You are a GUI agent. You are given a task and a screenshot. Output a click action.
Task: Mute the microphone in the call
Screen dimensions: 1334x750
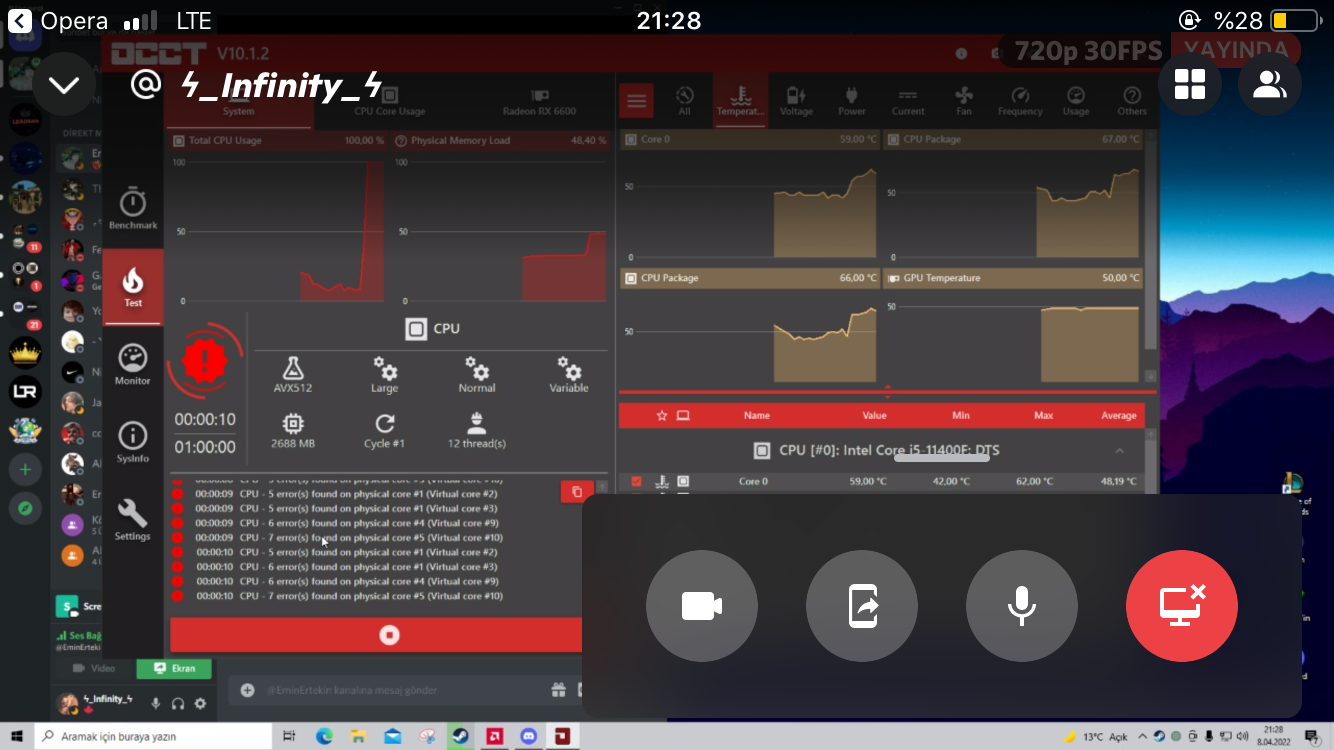[x=1022, y=606]
